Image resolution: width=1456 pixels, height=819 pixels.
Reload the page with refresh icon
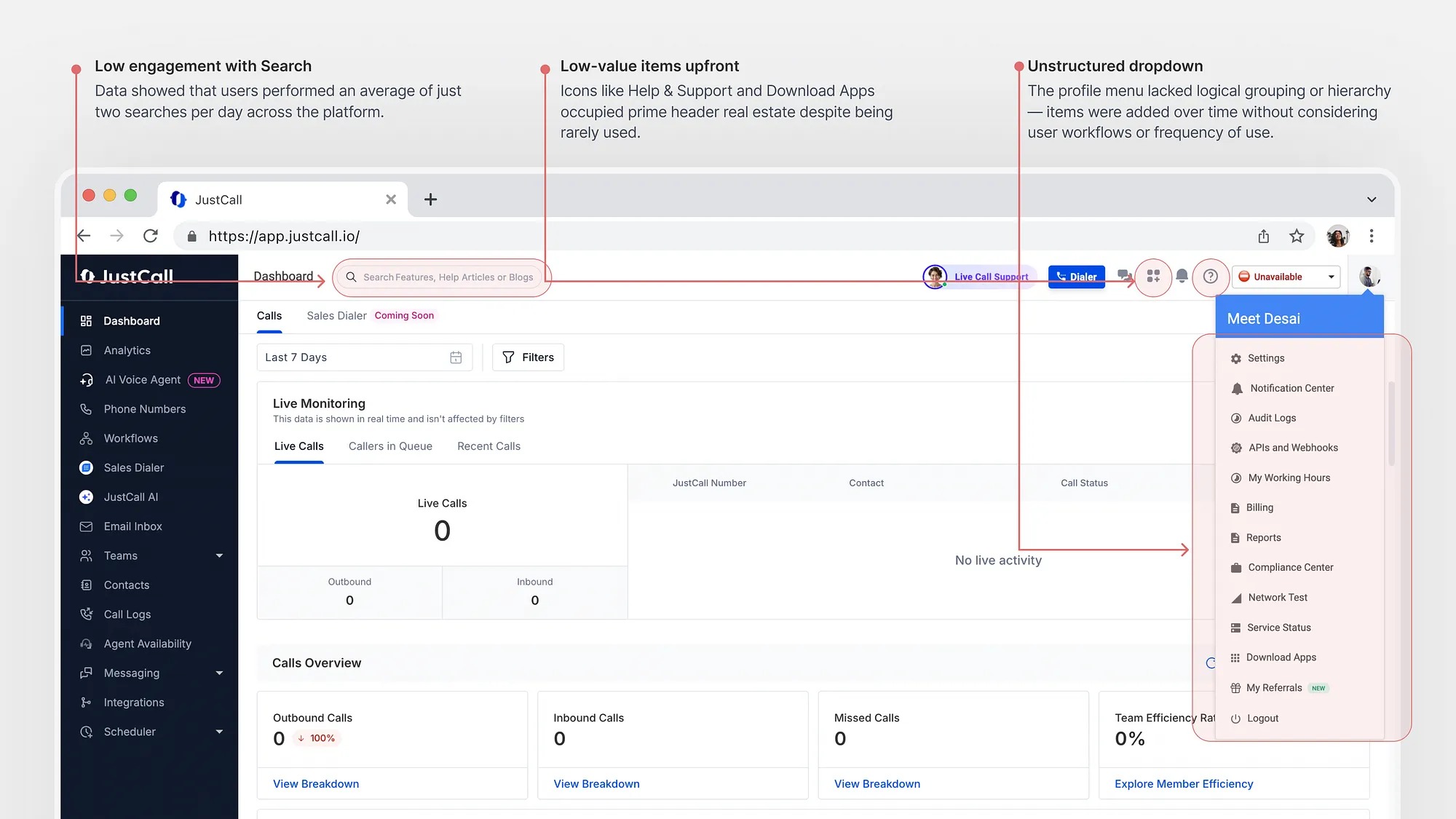151,236
